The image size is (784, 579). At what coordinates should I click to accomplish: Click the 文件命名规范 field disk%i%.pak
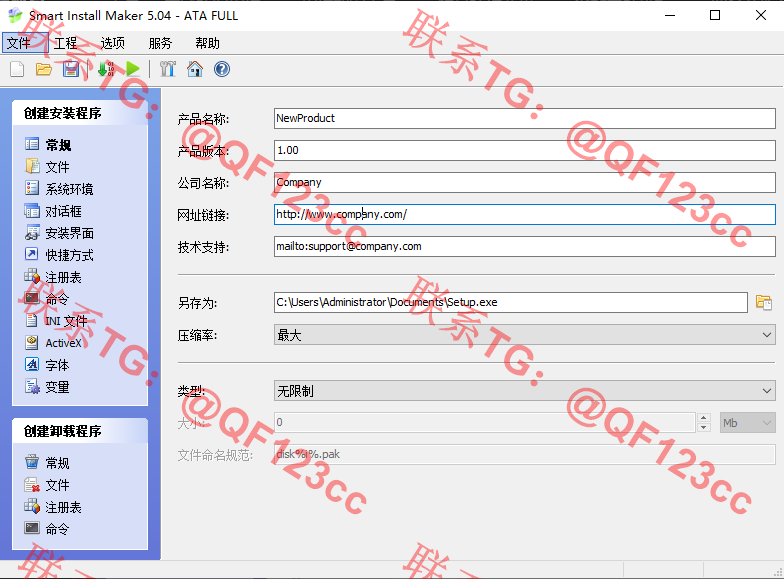pyautogui.click(x=524, y=454)
